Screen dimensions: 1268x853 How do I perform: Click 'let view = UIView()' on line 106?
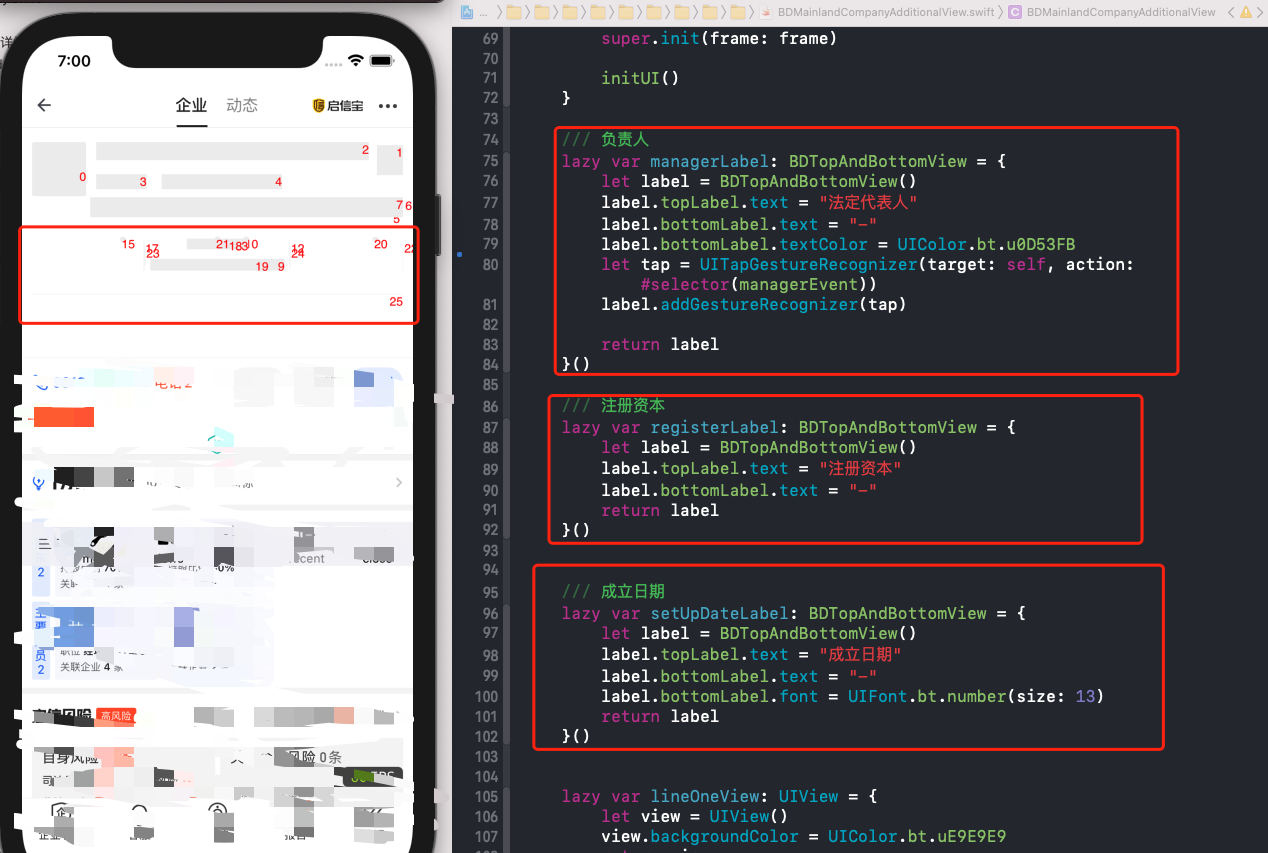[694, 817]
